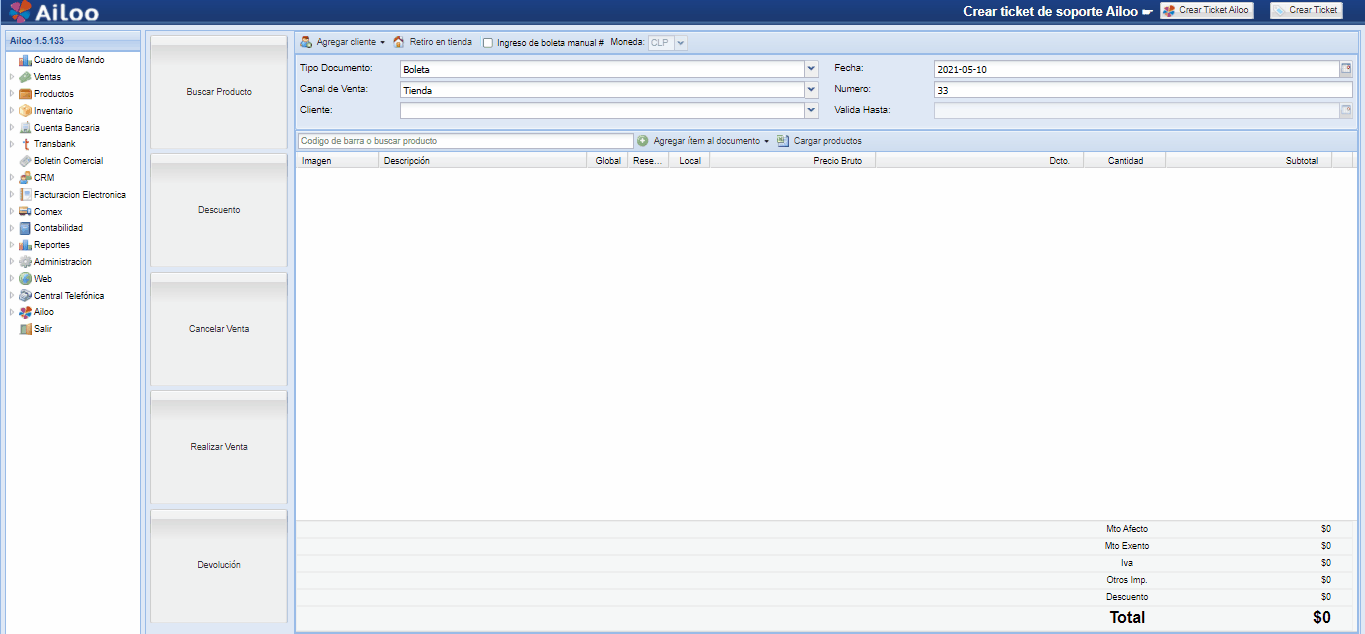
Task: Click the Descuento button
Action: [219, 210]
